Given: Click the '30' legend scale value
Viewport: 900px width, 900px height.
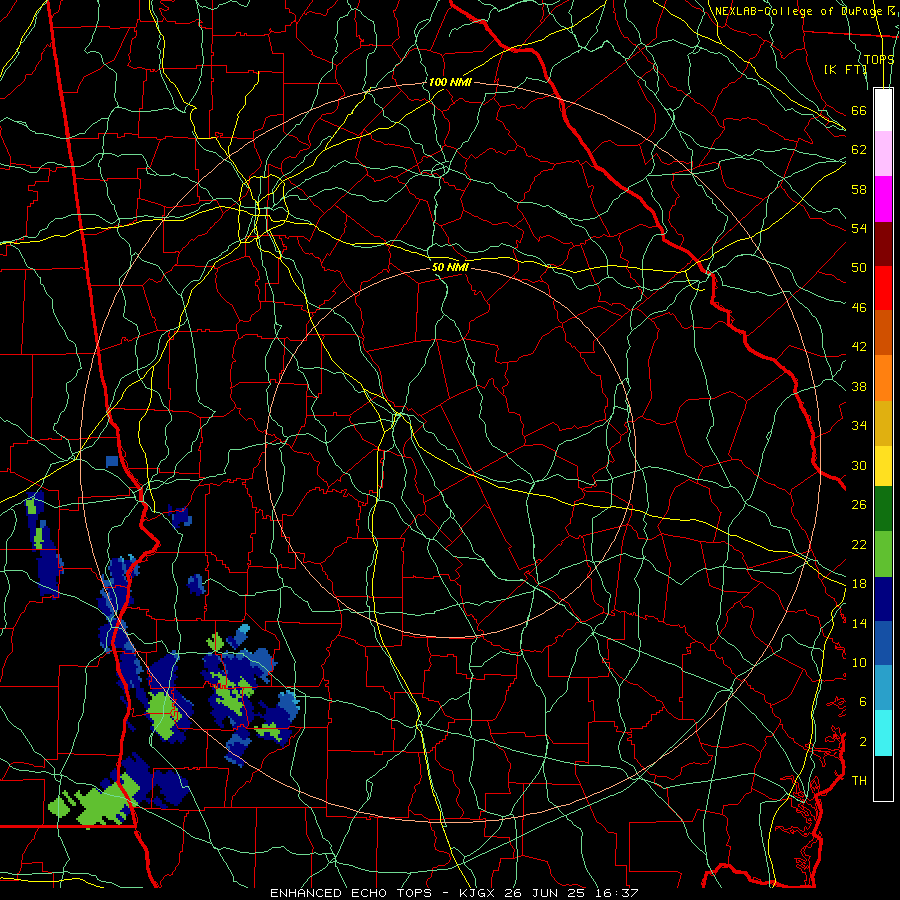Looking at the screenshot, I should [x=859, y=465].
